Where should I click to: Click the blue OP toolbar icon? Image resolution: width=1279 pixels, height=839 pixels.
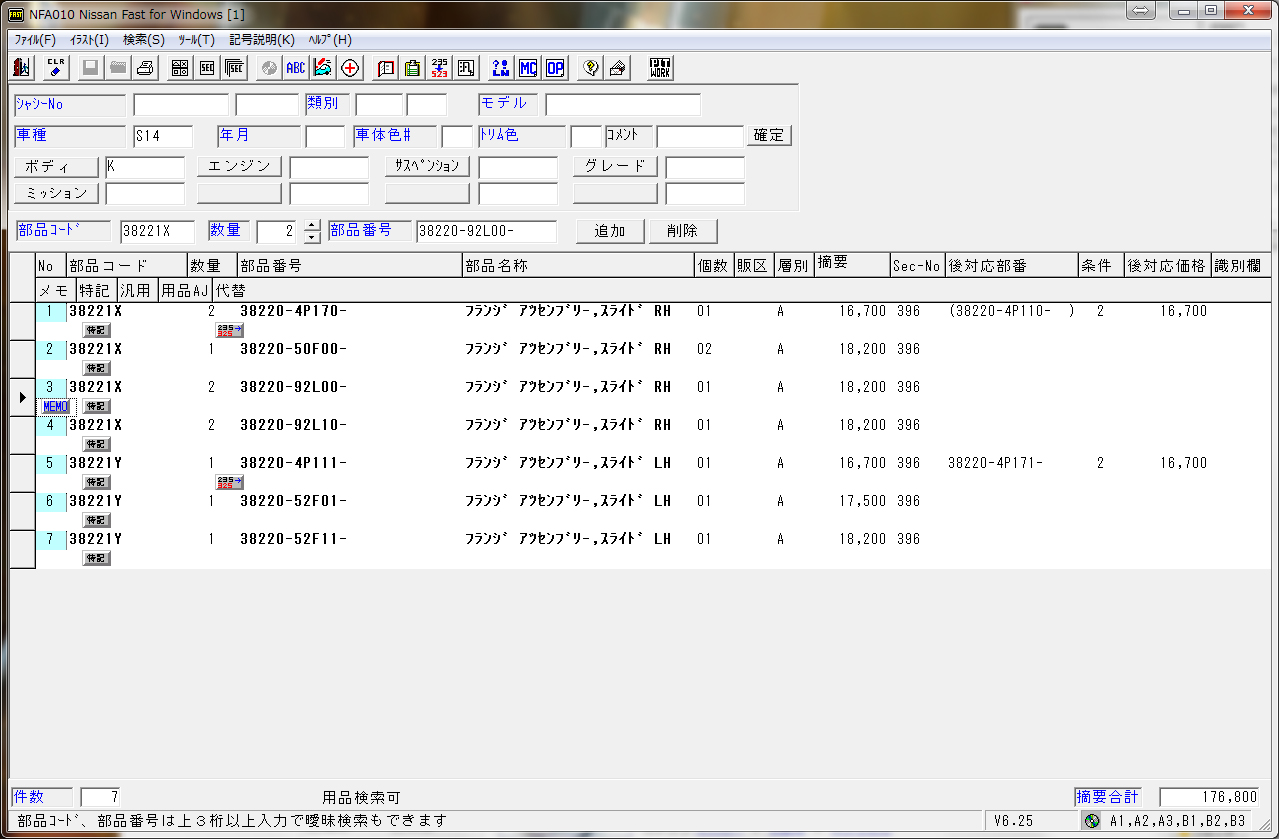pos(555,68)
